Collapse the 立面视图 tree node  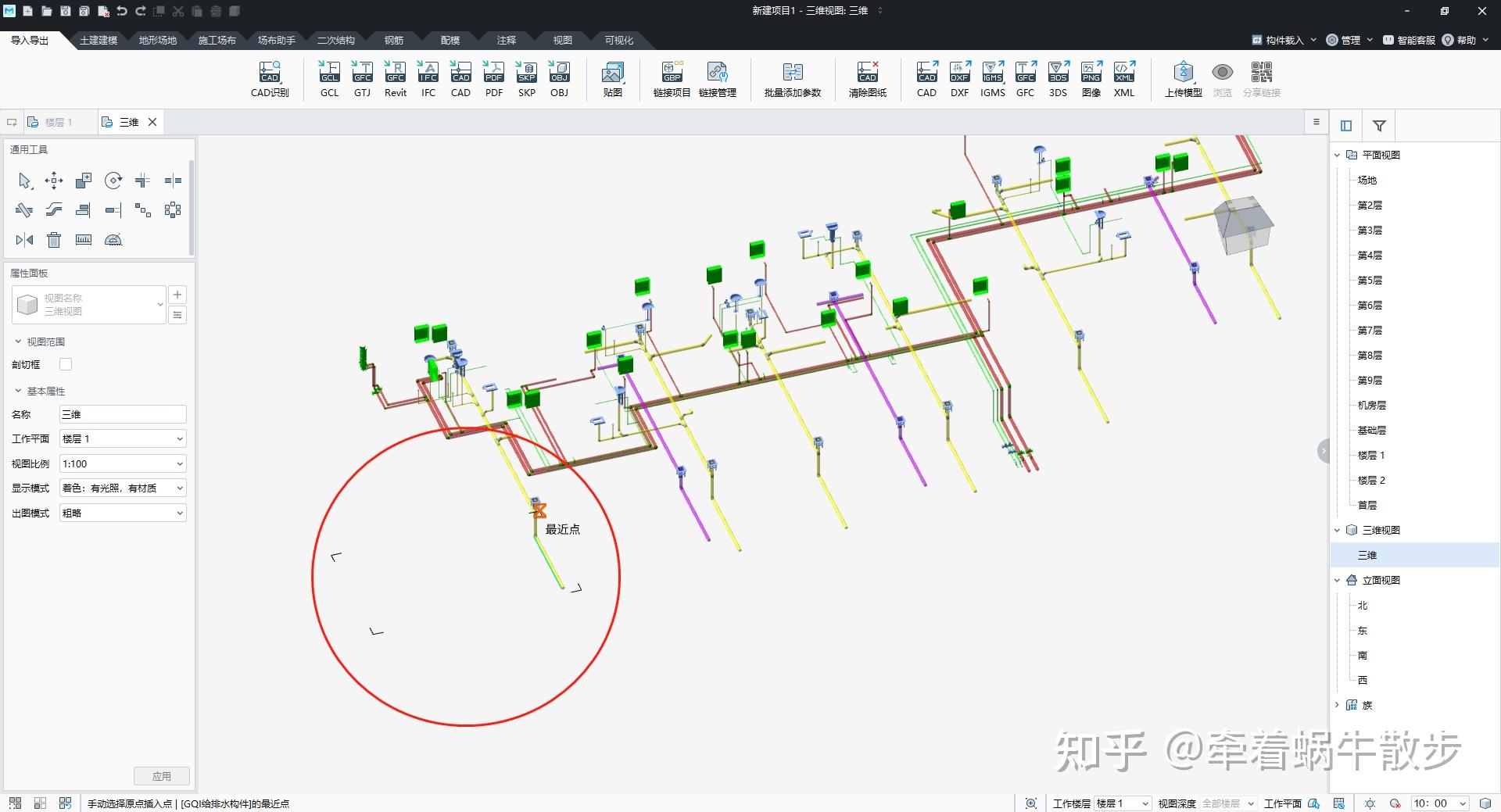1338,581
